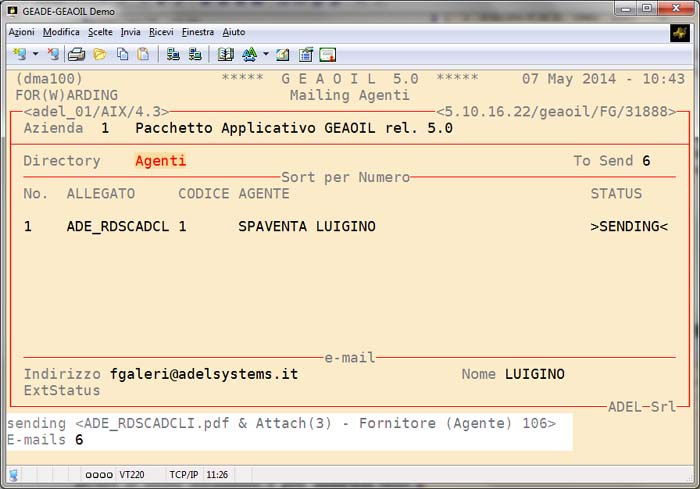Open the Invia menu
This screenshot has height=489, width=700.
[131, 32]
